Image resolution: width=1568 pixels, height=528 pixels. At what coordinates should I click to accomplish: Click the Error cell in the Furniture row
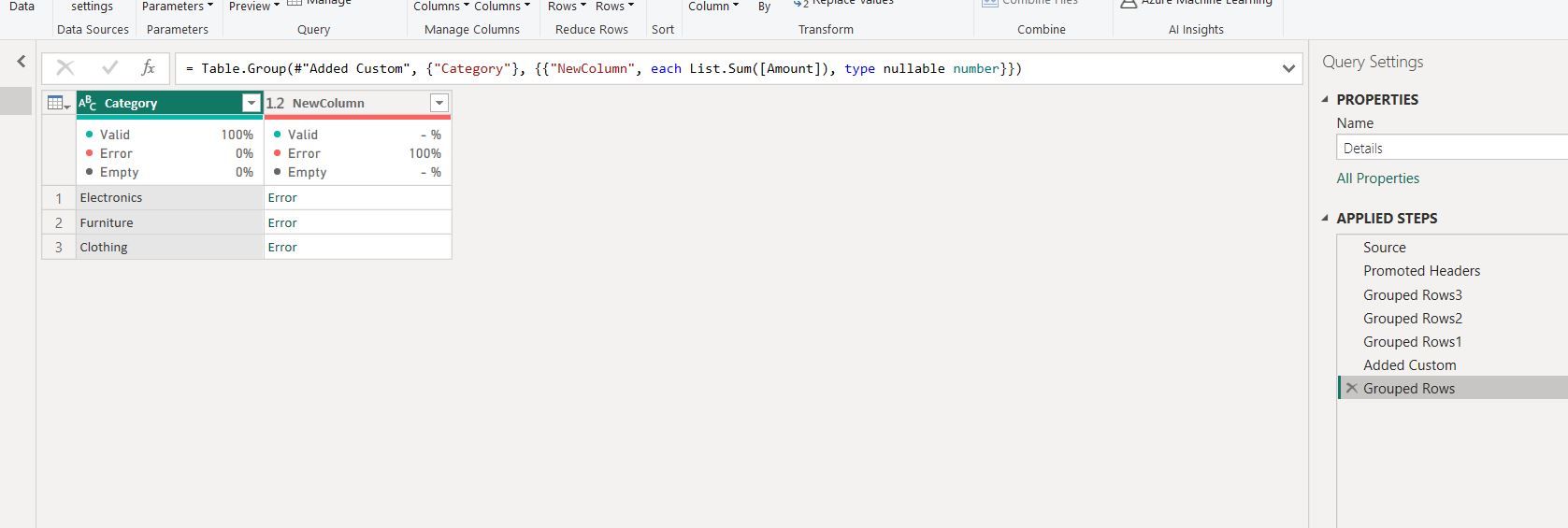pyautogui.click(x=358, y=222)
